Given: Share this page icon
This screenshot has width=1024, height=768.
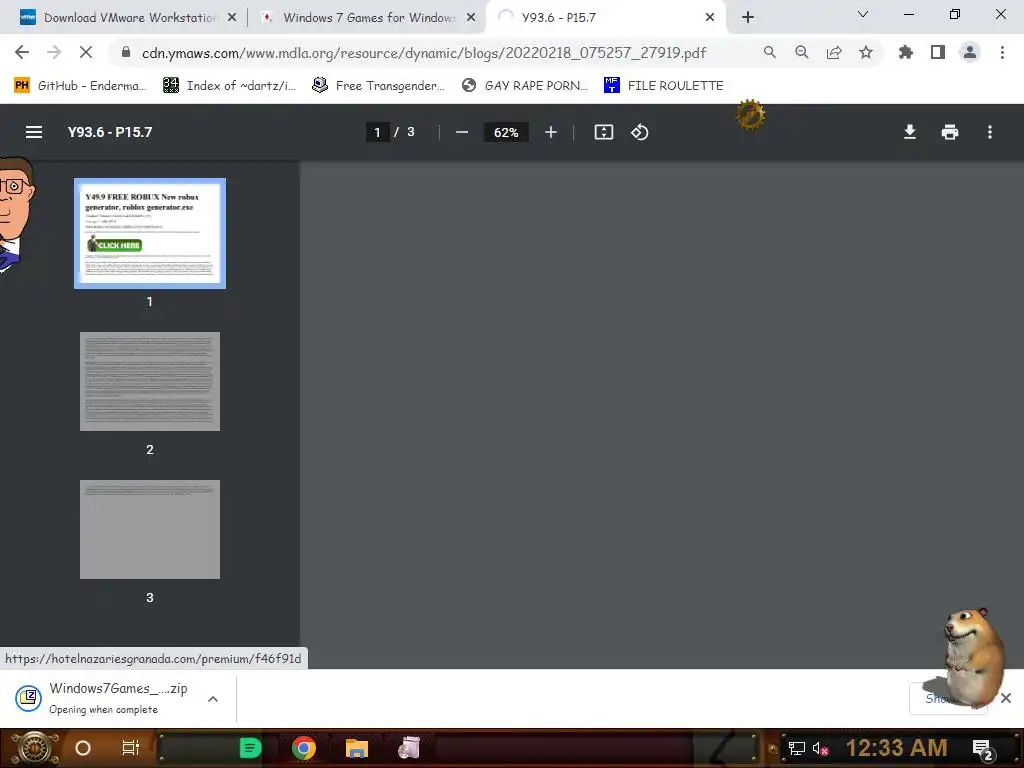Looking at the screenshot, I should (834, 52).
